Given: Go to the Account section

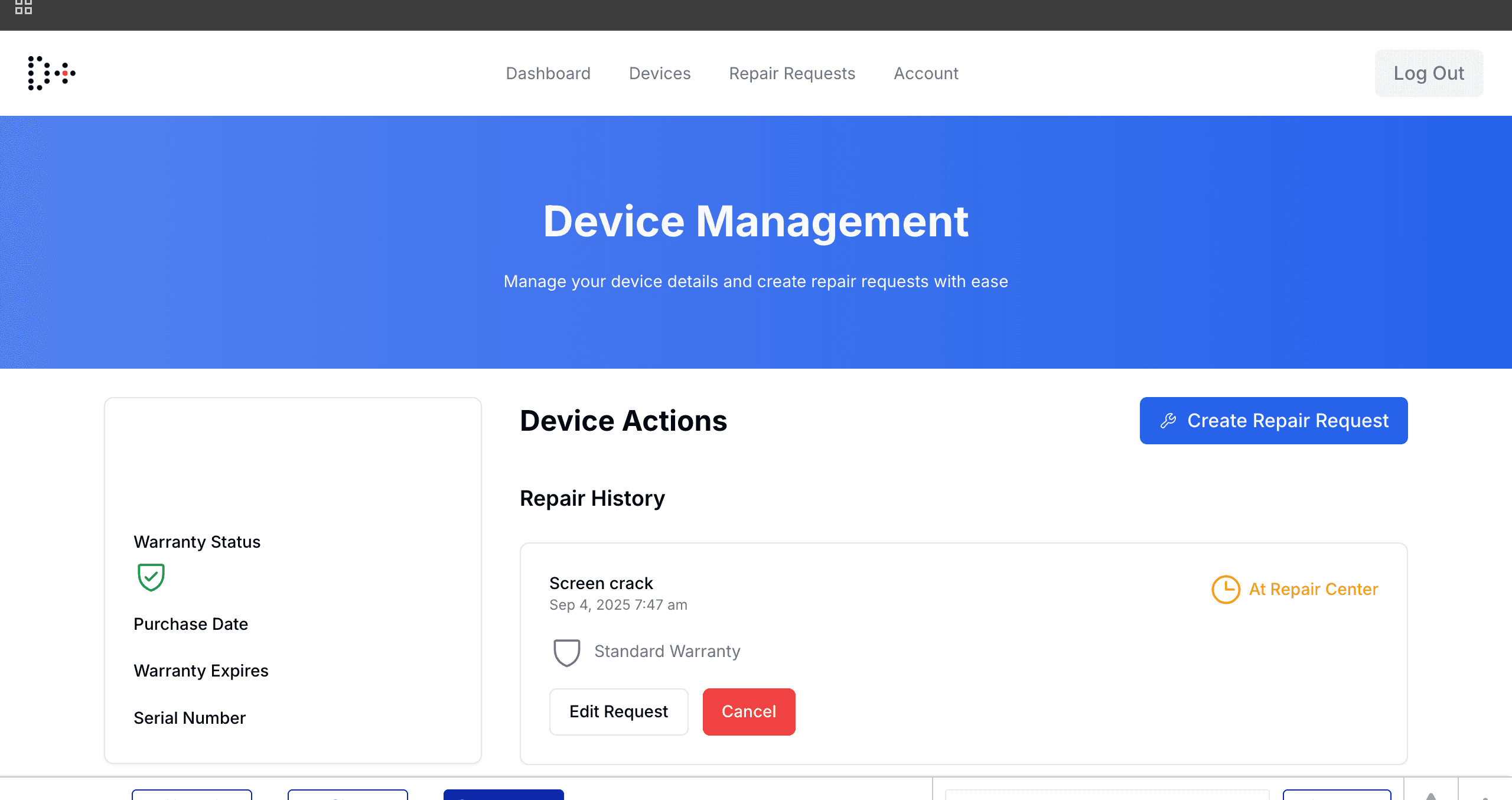Looking at the screenshot, I should [x=926, y=73].
